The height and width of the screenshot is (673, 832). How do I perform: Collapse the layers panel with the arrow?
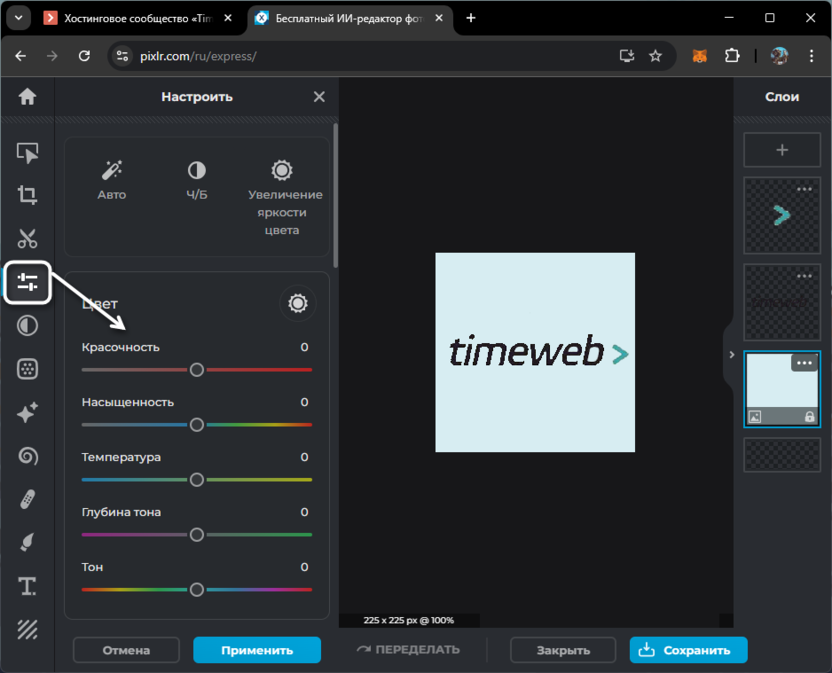(731, 355)
